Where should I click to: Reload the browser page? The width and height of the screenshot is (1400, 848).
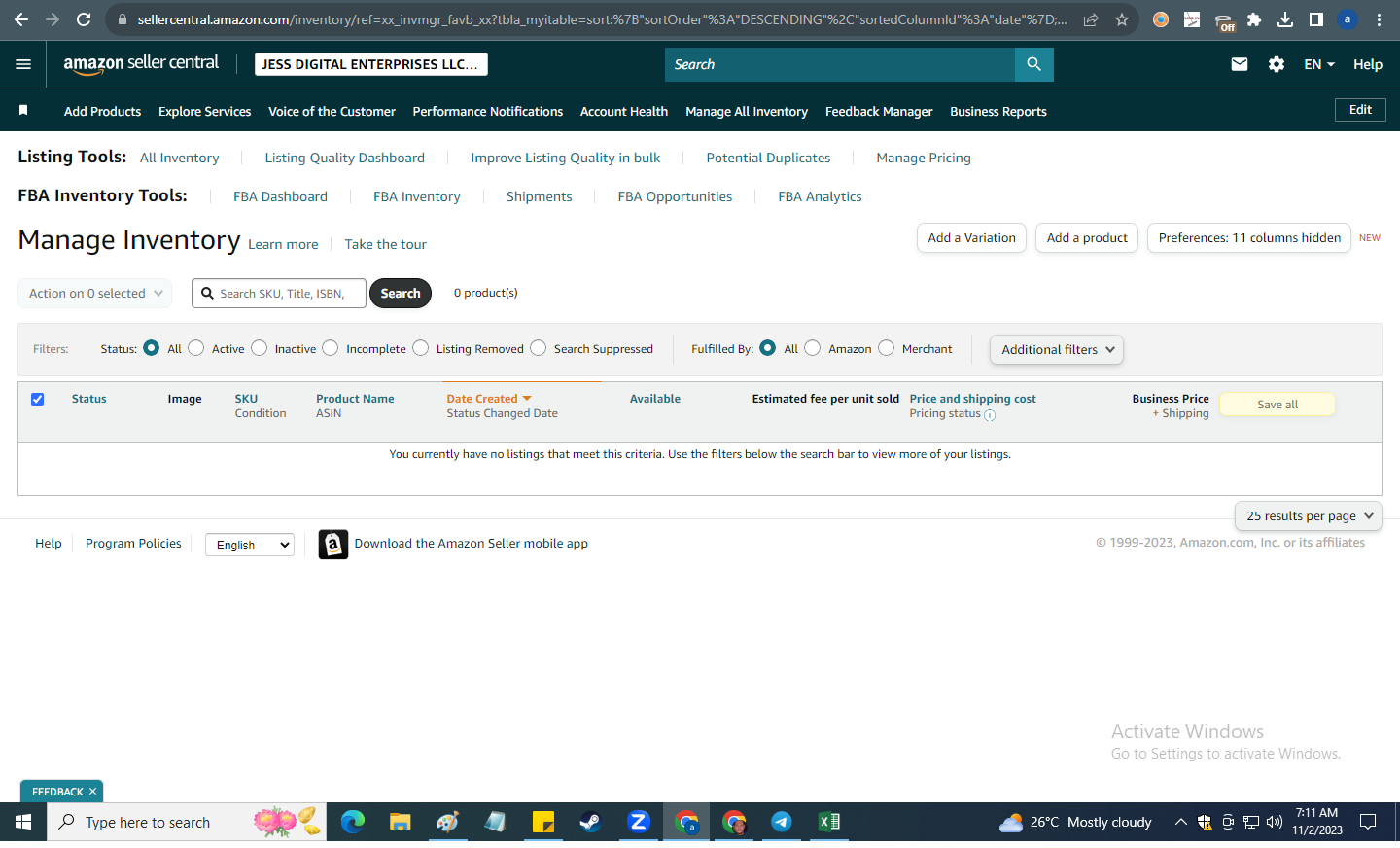[x=84, y=19]
